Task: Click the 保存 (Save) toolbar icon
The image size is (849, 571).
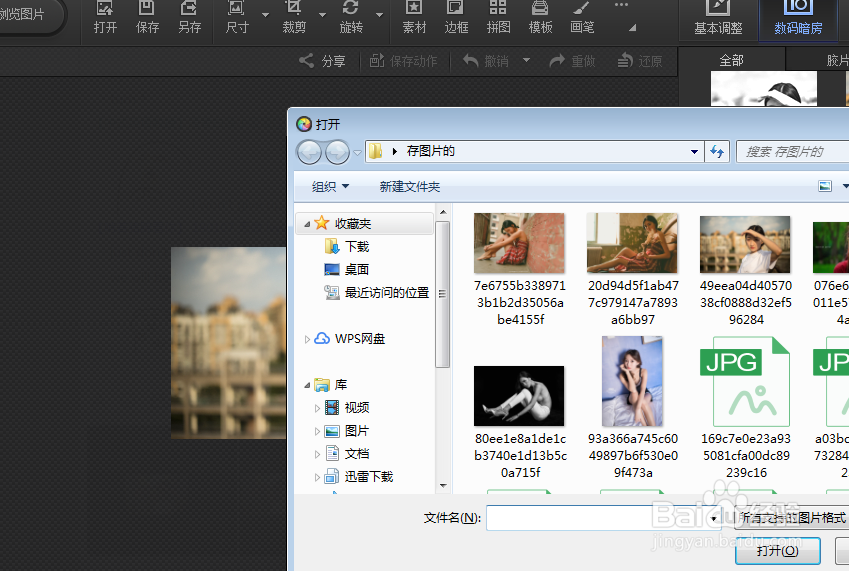Action: pos(147,18)
